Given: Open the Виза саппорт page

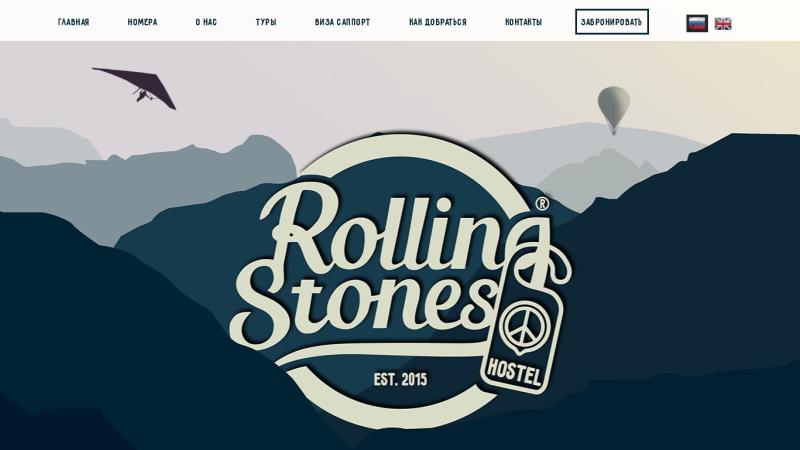Looking at the screenshot, I should click(x=342, y=22).
